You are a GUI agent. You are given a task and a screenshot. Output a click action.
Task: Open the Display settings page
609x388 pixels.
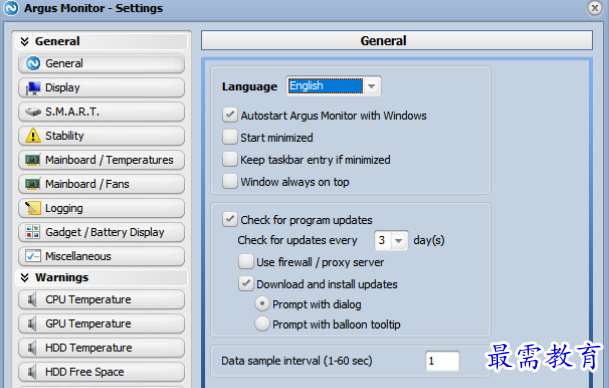point(101,87)
